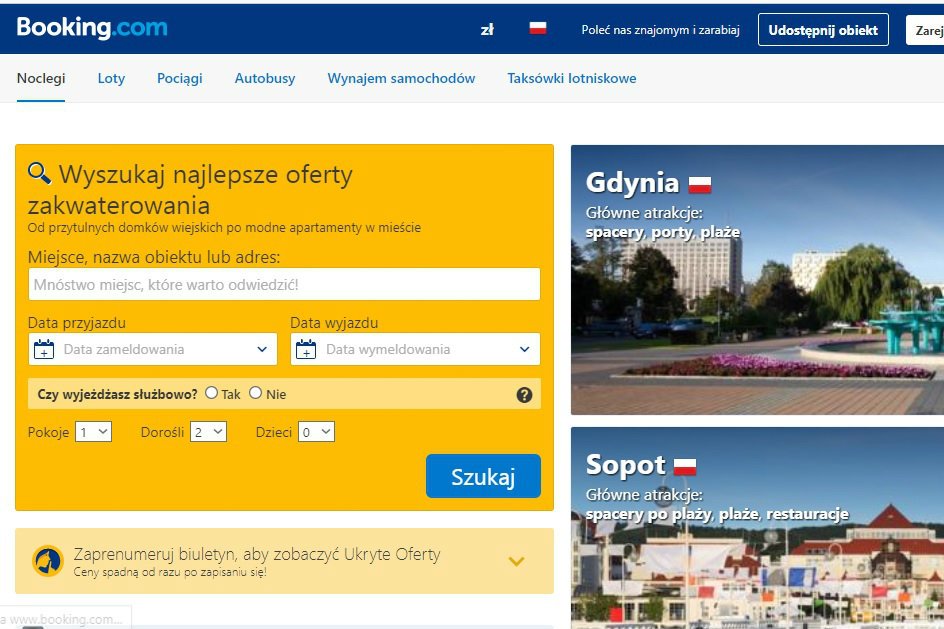The image size is (944, 629).
Task: Click the Szukaj button
Action: coord(483,476)
